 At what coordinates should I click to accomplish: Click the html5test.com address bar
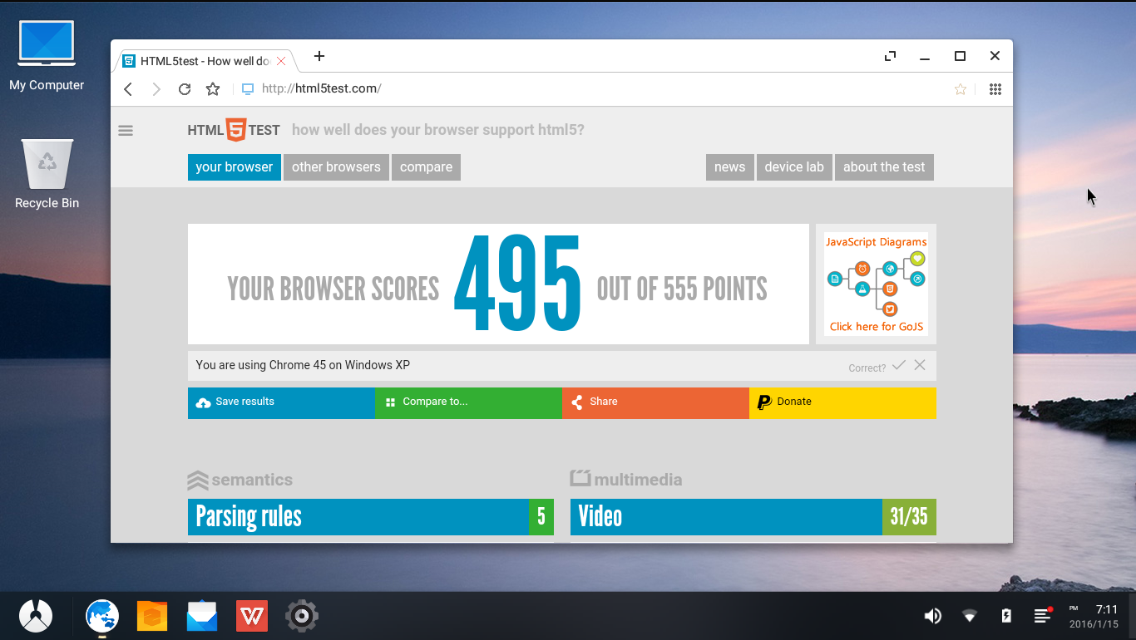pos(600,89)
